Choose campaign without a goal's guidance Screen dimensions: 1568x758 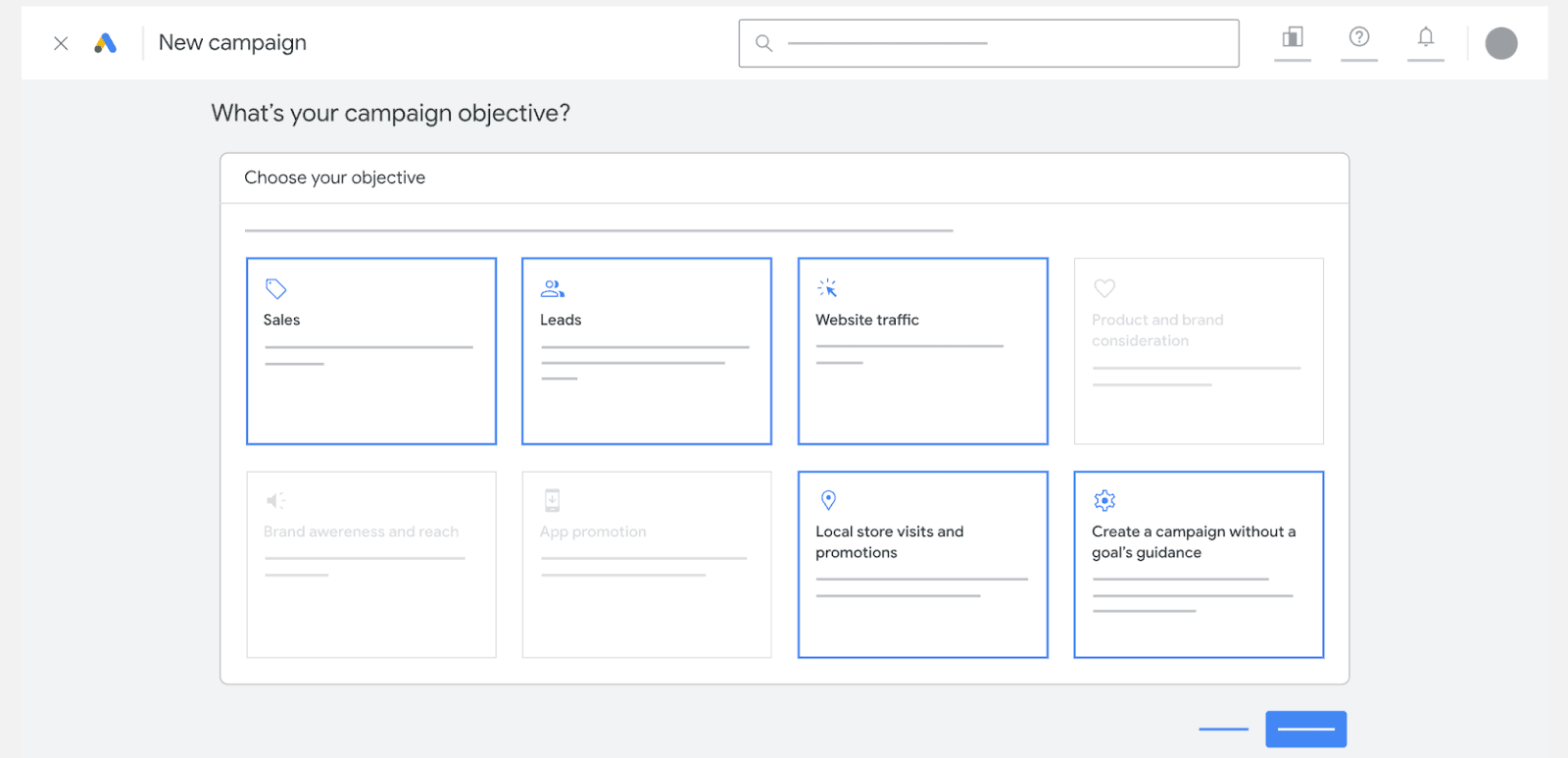click(1199, 564)
